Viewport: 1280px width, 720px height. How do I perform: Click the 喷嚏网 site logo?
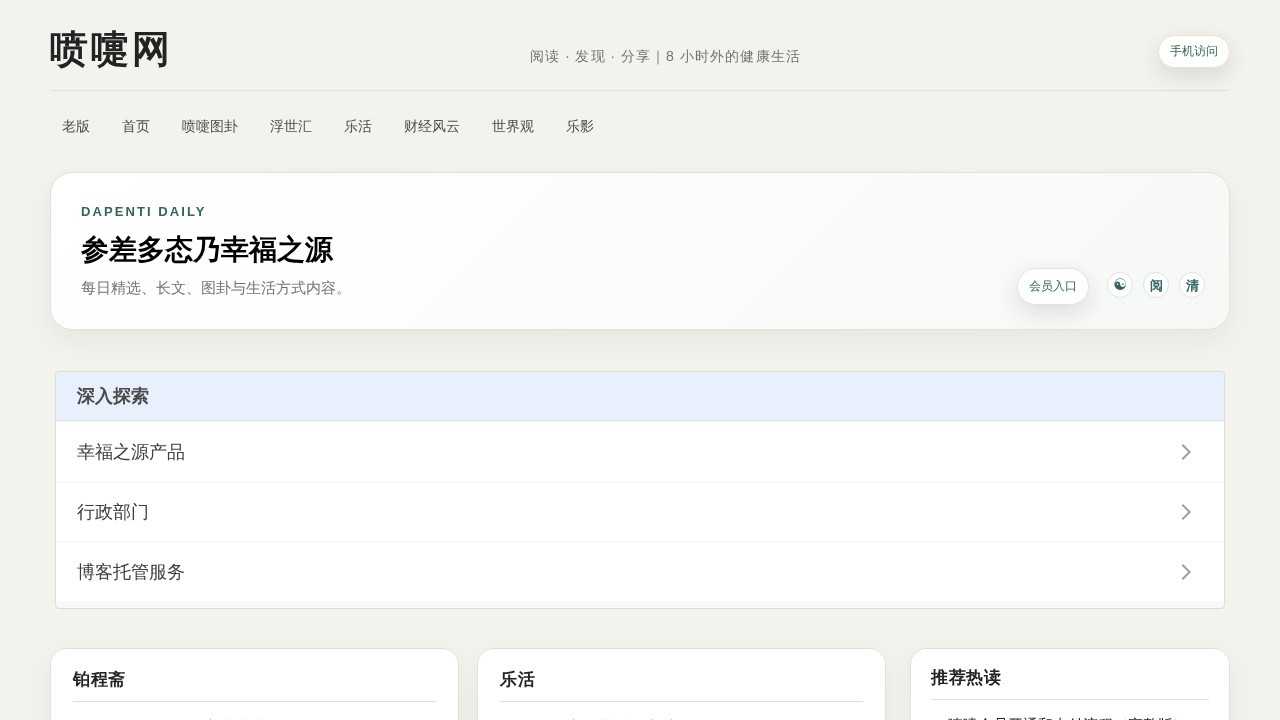[110, 50]
